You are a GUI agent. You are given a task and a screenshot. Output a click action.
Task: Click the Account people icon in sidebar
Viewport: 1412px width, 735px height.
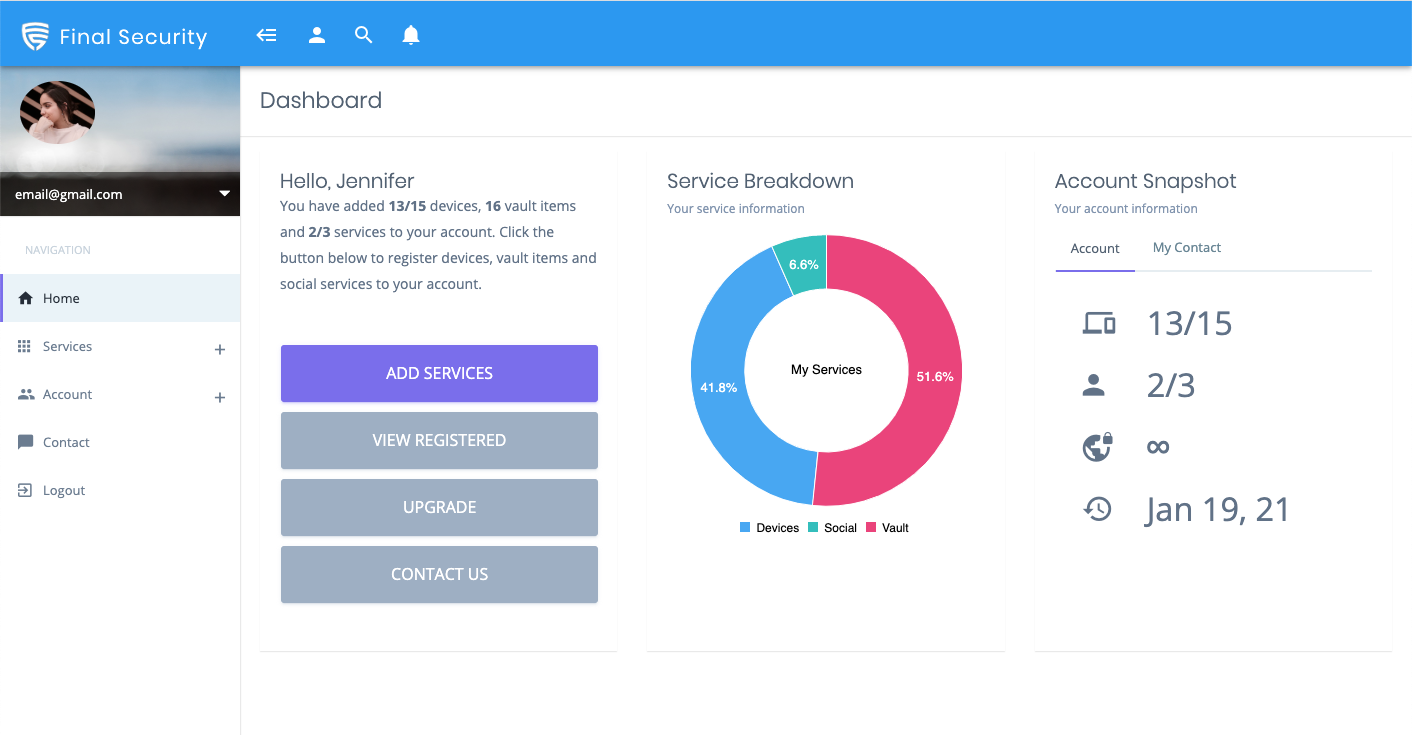26,394
